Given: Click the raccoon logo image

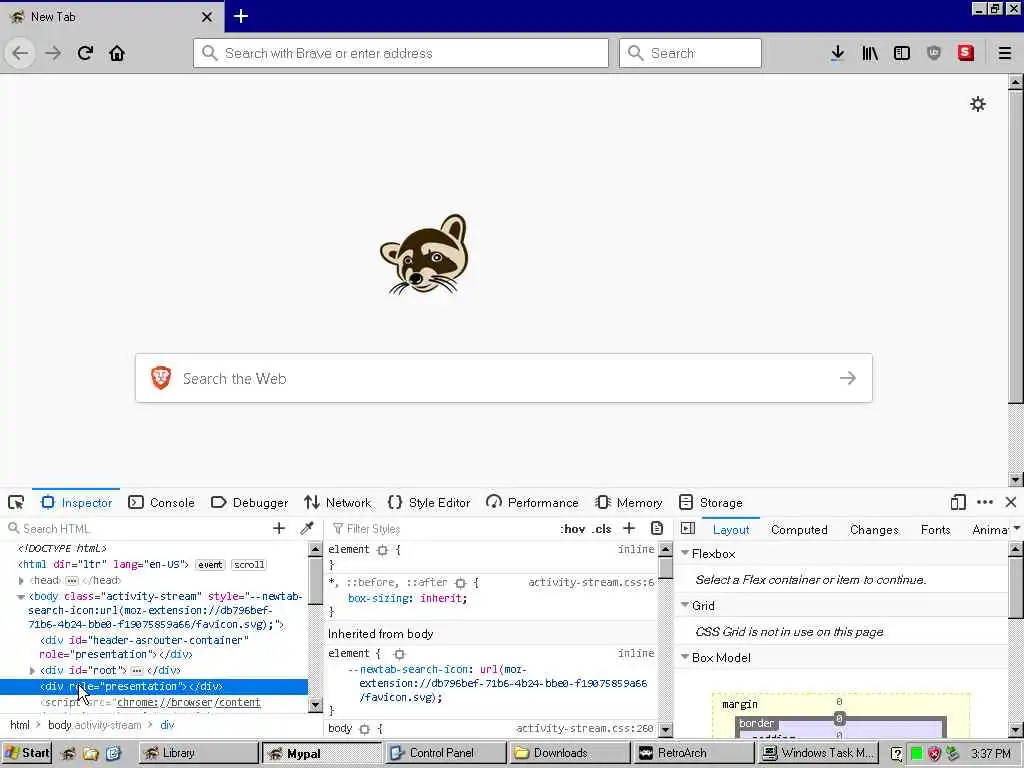Looking at the screenshot, I should point(424,255).
